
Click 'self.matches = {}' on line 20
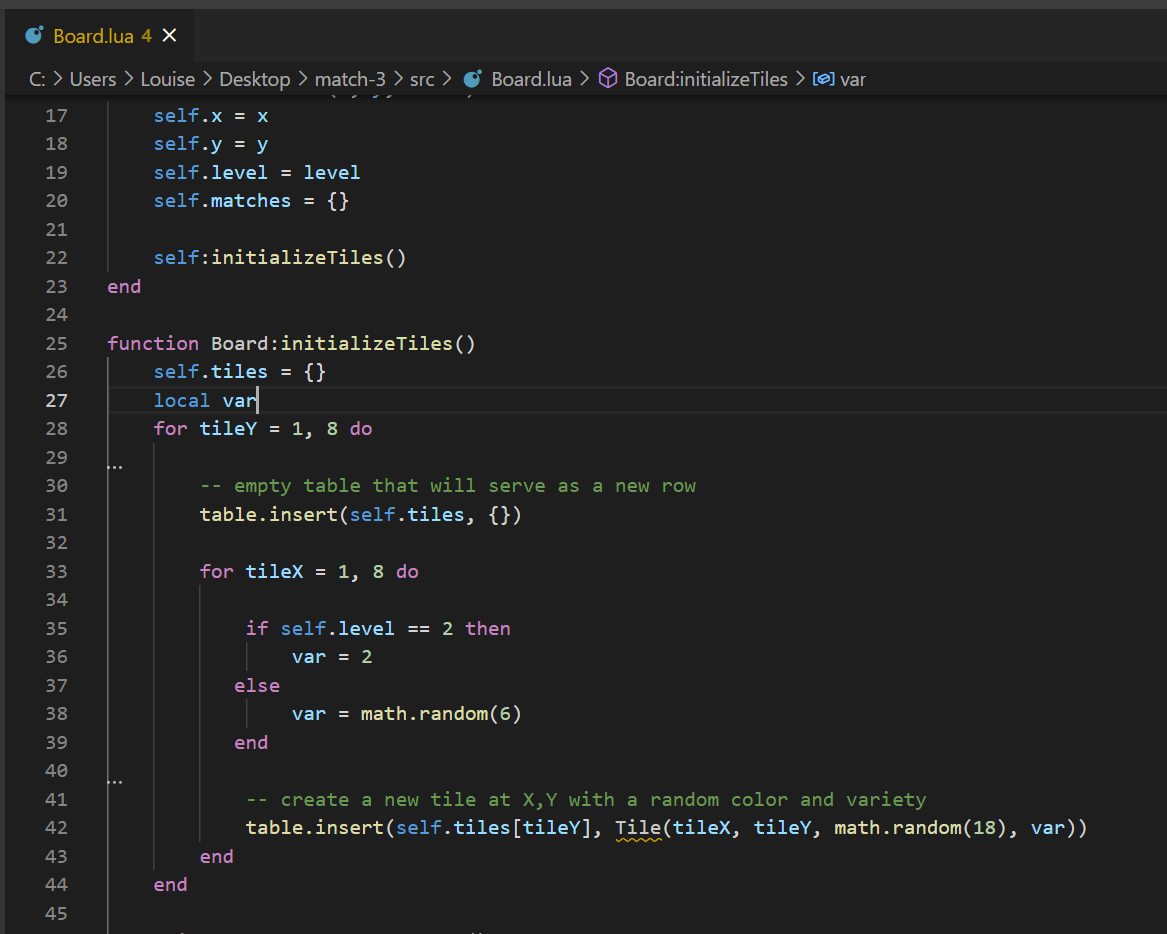(x=251, y=201)
